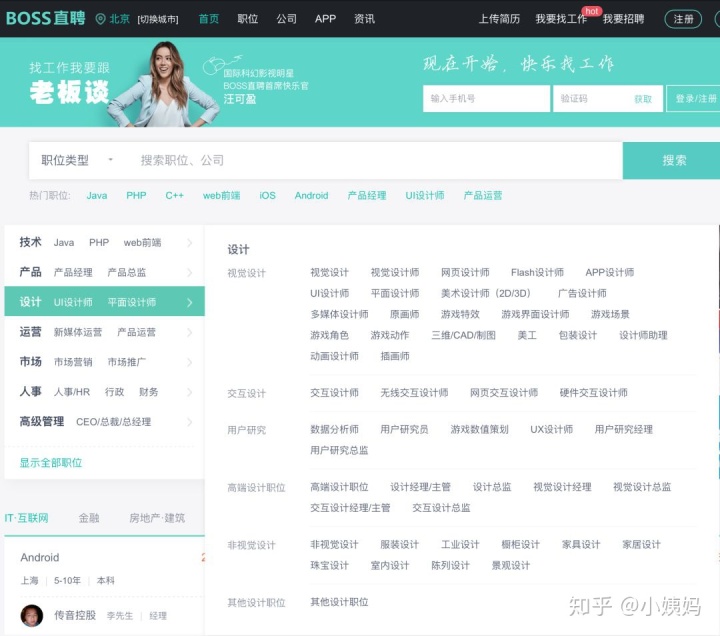Click the 登录/注册 button

click(x=693, y=98)
